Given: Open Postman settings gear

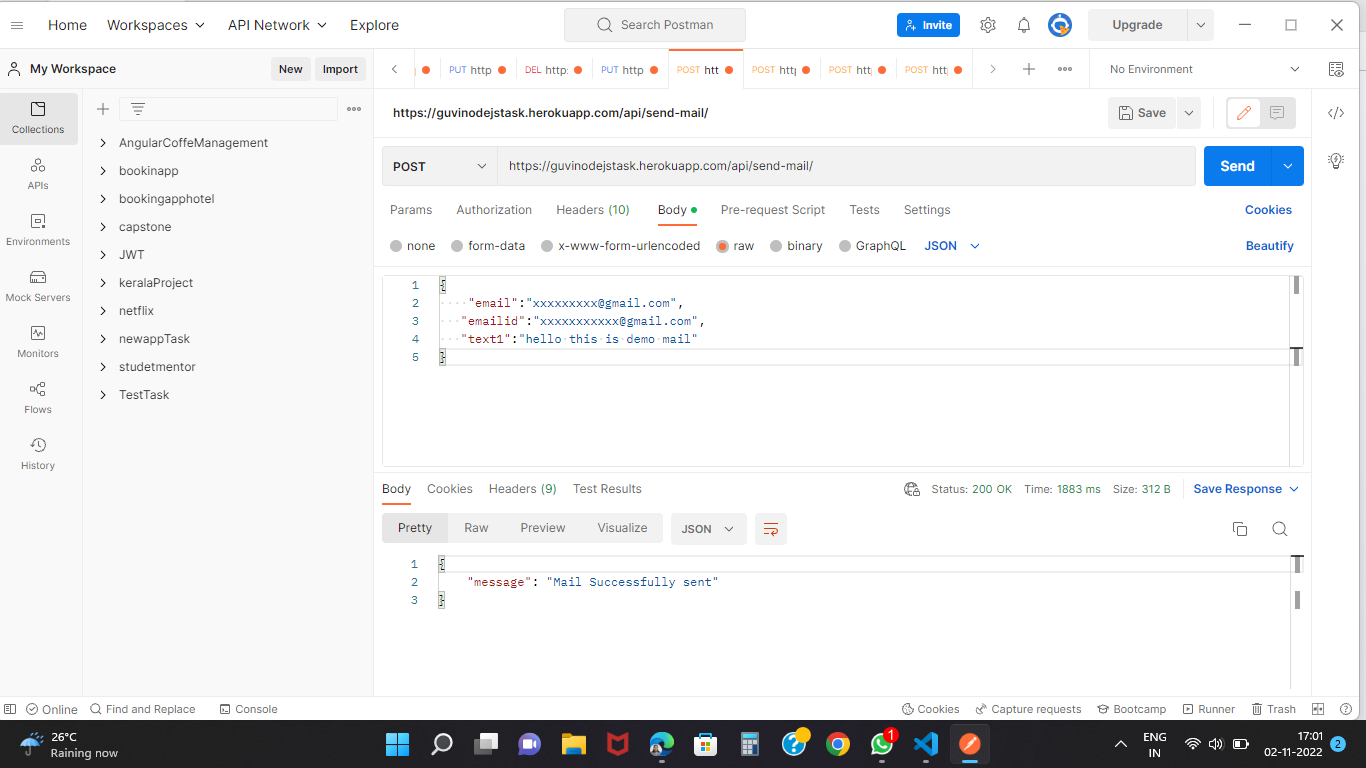Looking at the screenshot, I should (988, 25).
